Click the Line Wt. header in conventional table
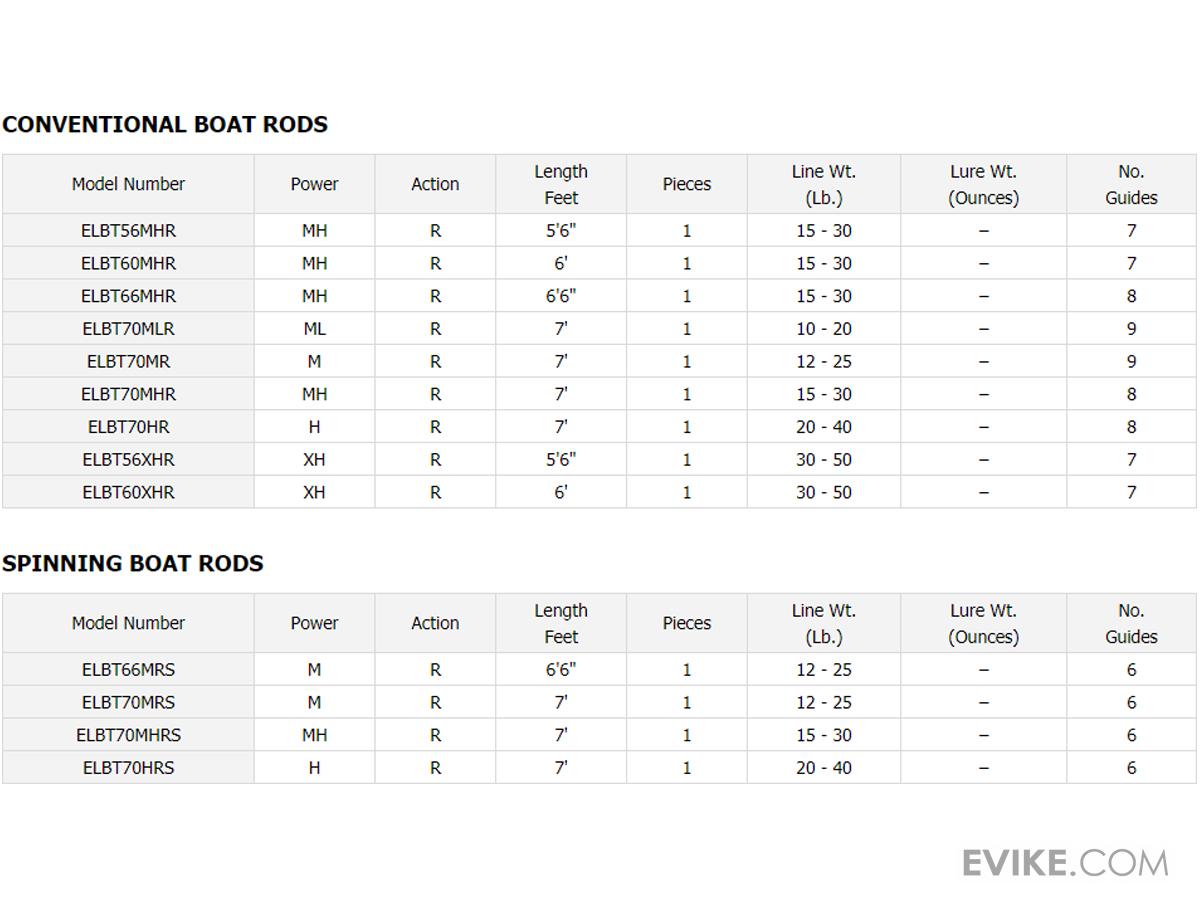 tap(823, 184)
